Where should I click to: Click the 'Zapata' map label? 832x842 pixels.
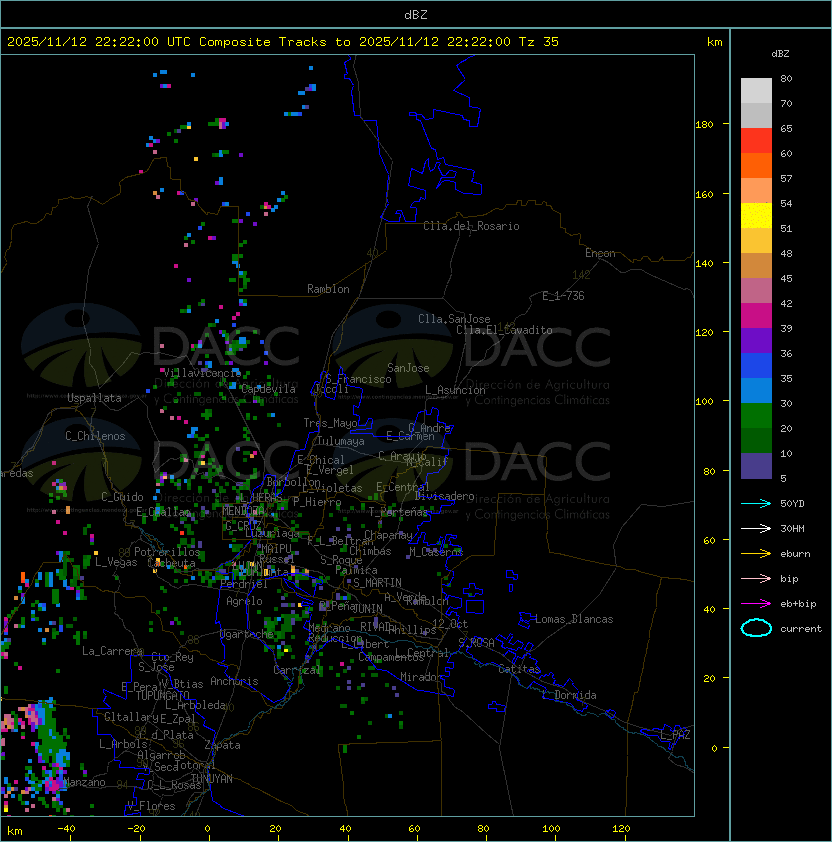[x=222, y=745]
